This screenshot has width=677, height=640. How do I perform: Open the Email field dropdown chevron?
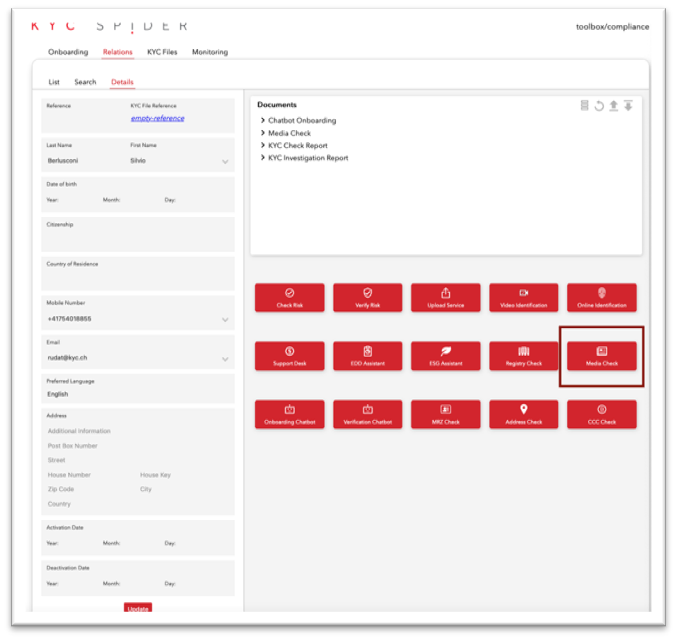tap(225, 358)
